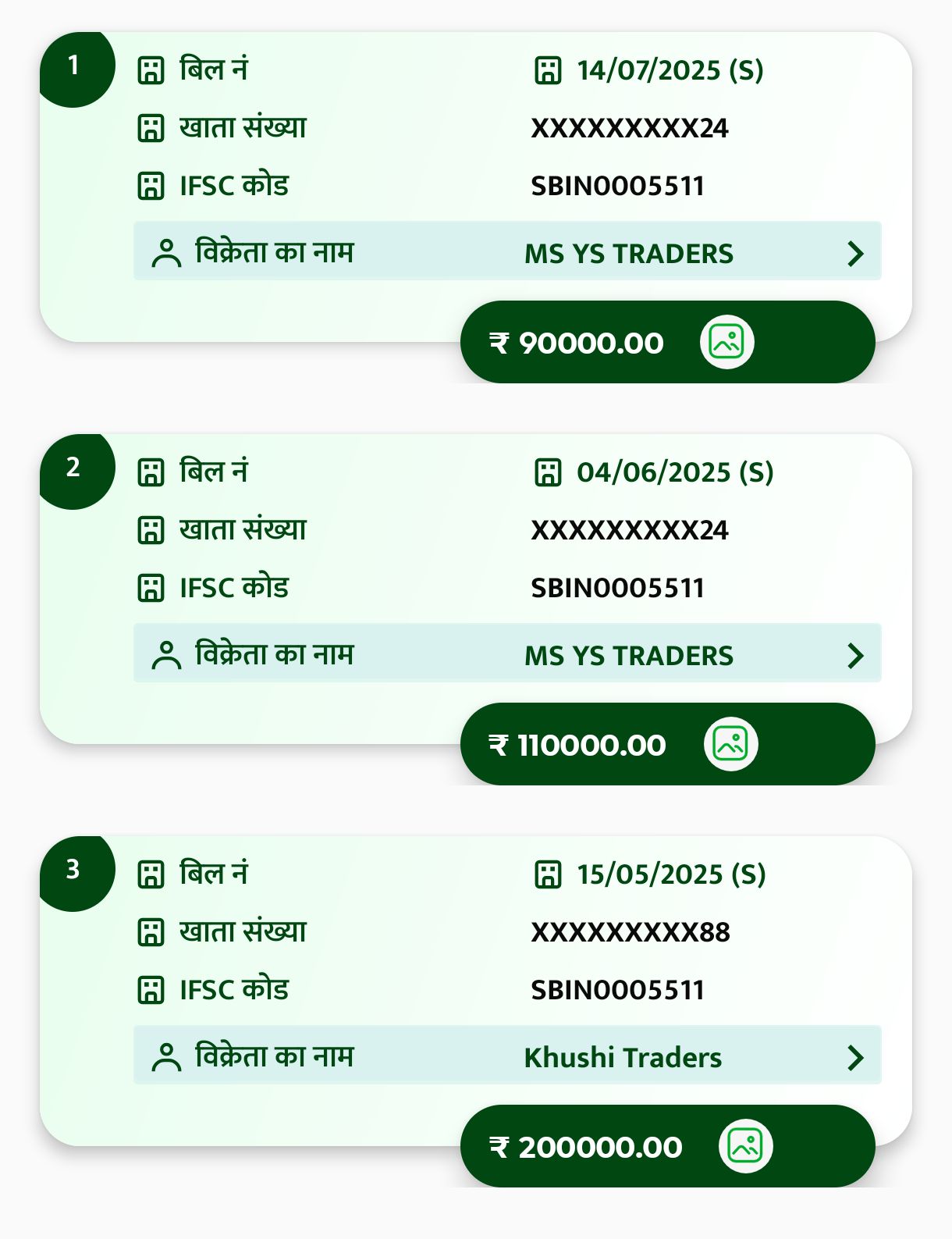Tap the खाता संख्या icon in card 1
This screenshot has height=1239, width=952.
(151, 128)
